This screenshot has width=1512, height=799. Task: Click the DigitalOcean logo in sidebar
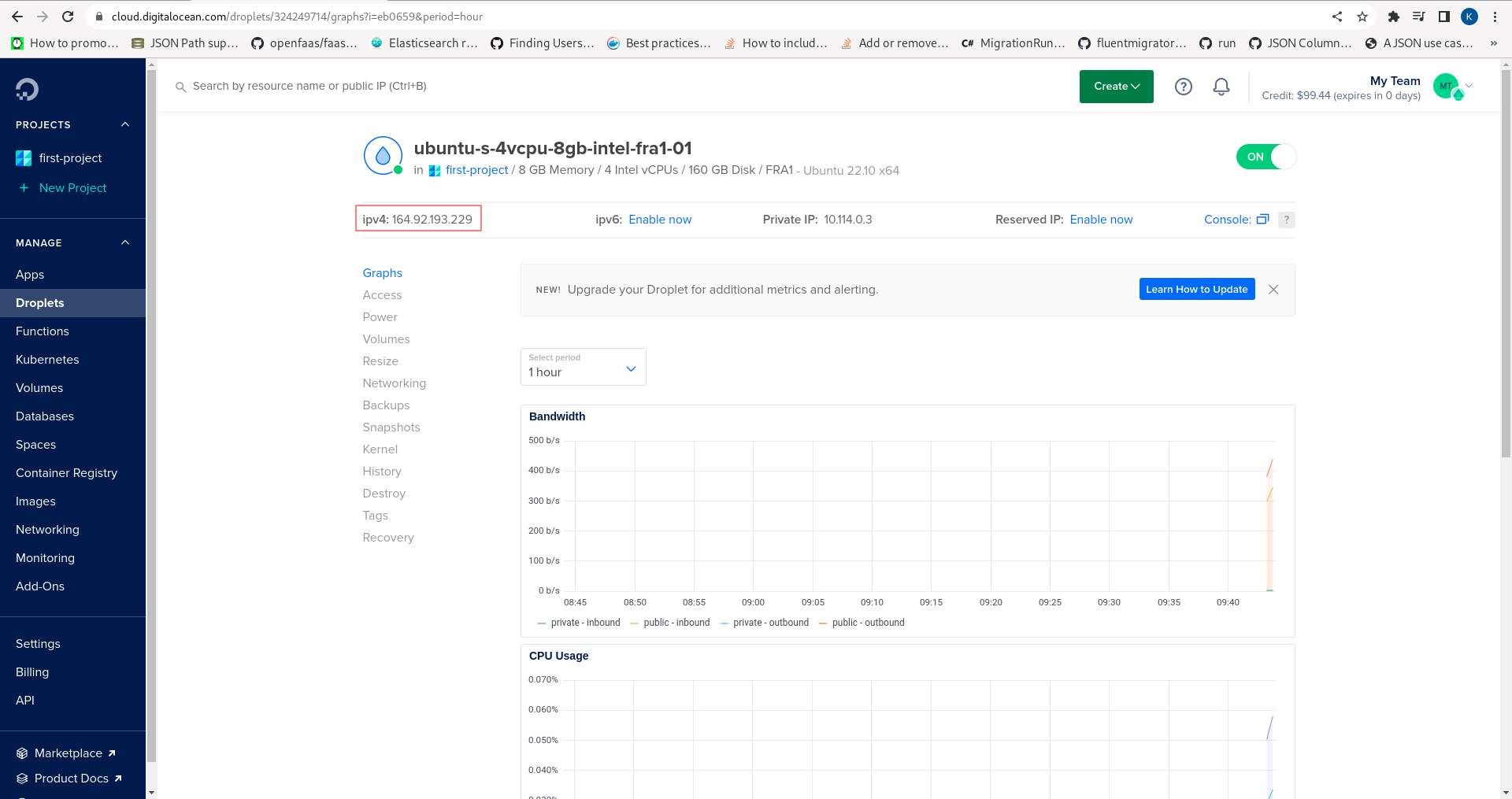27,89
